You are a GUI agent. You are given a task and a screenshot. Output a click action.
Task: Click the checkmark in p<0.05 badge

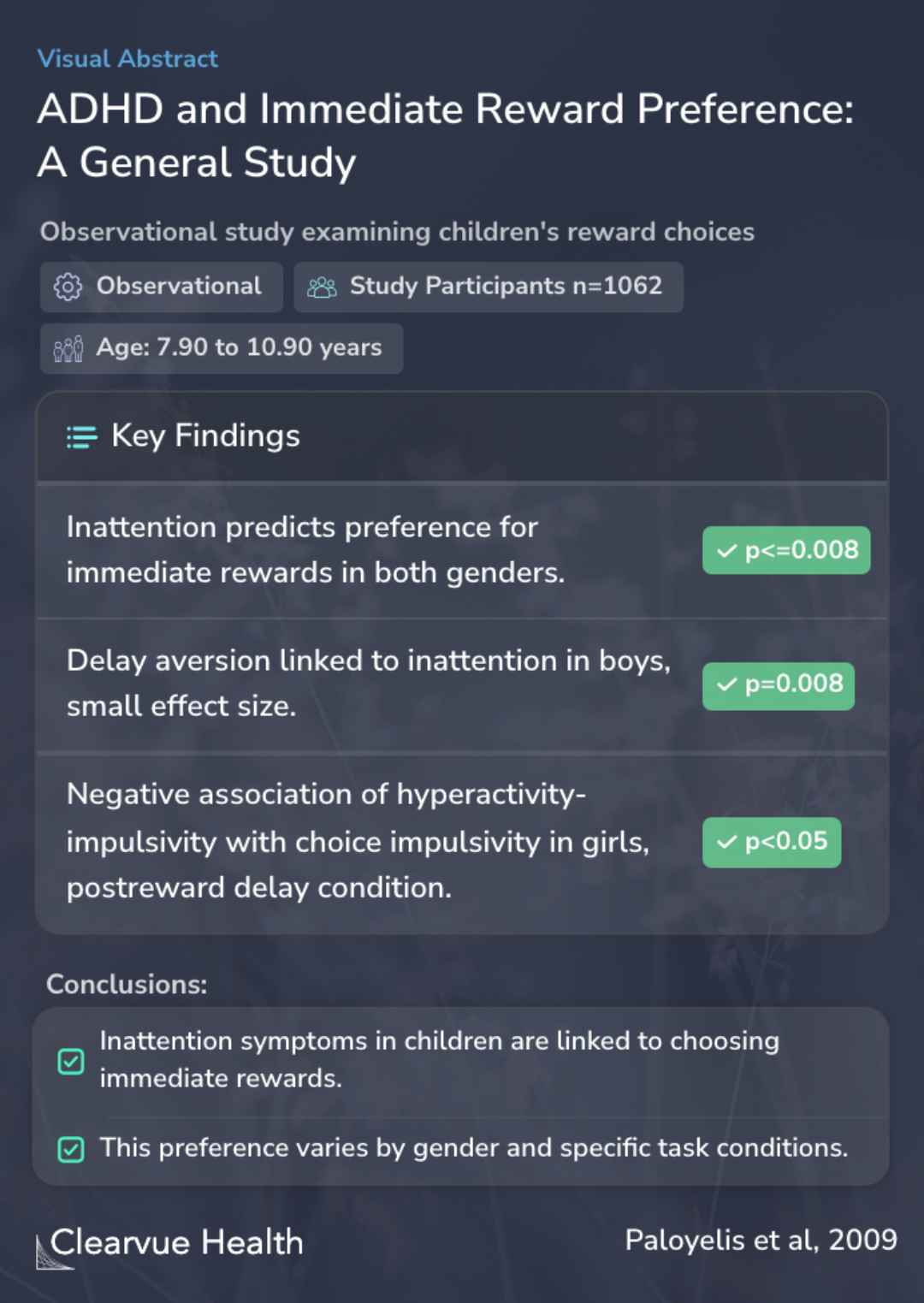pyautogui.click(x=726, y=843)
